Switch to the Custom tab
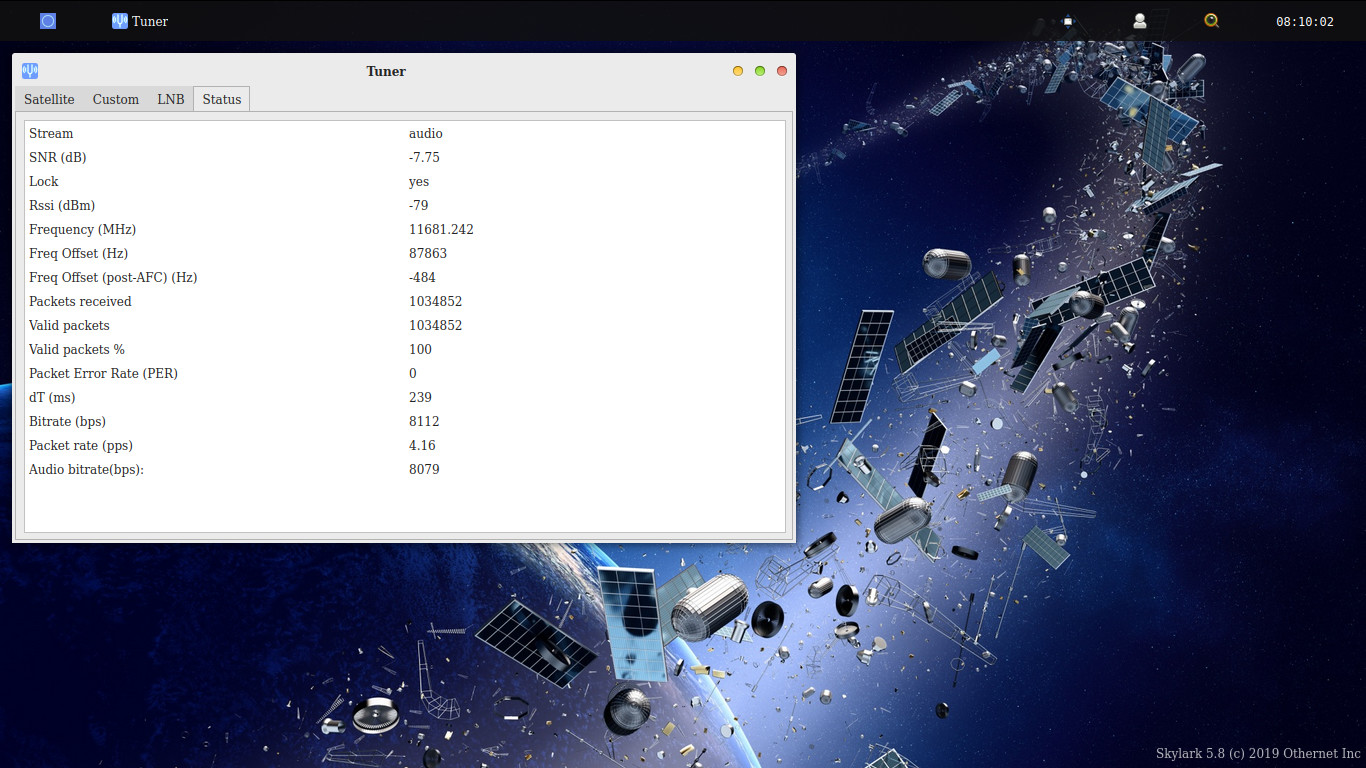The width and height of the screenshot is (1366, 768). [x=116, y=99]
